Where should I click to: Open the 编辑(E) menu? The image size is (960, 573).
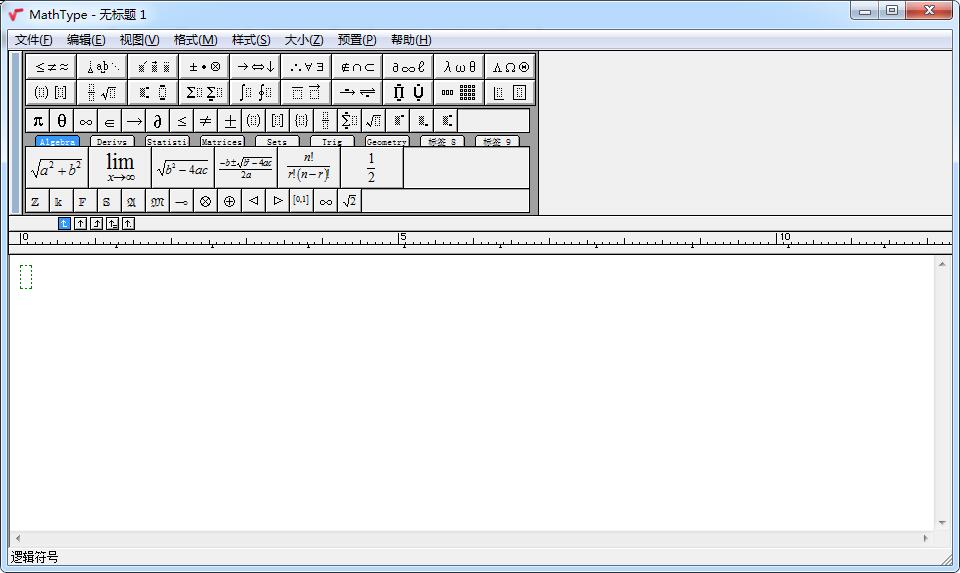86,40
